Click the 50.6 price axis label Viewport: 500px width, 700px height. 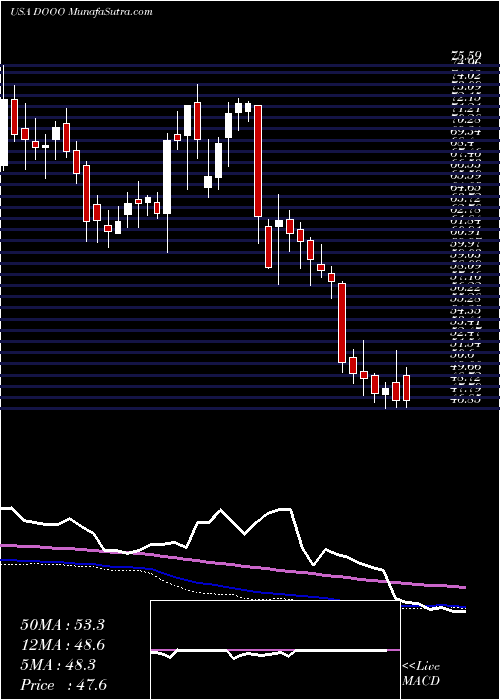463,356
